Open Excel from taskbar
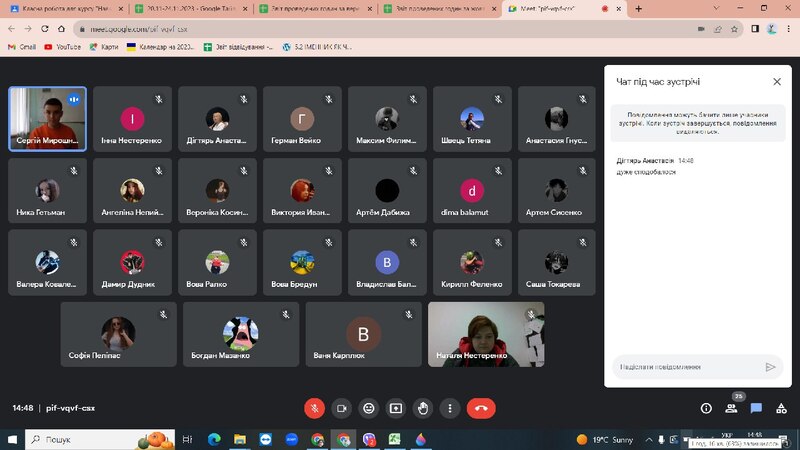 394,439
